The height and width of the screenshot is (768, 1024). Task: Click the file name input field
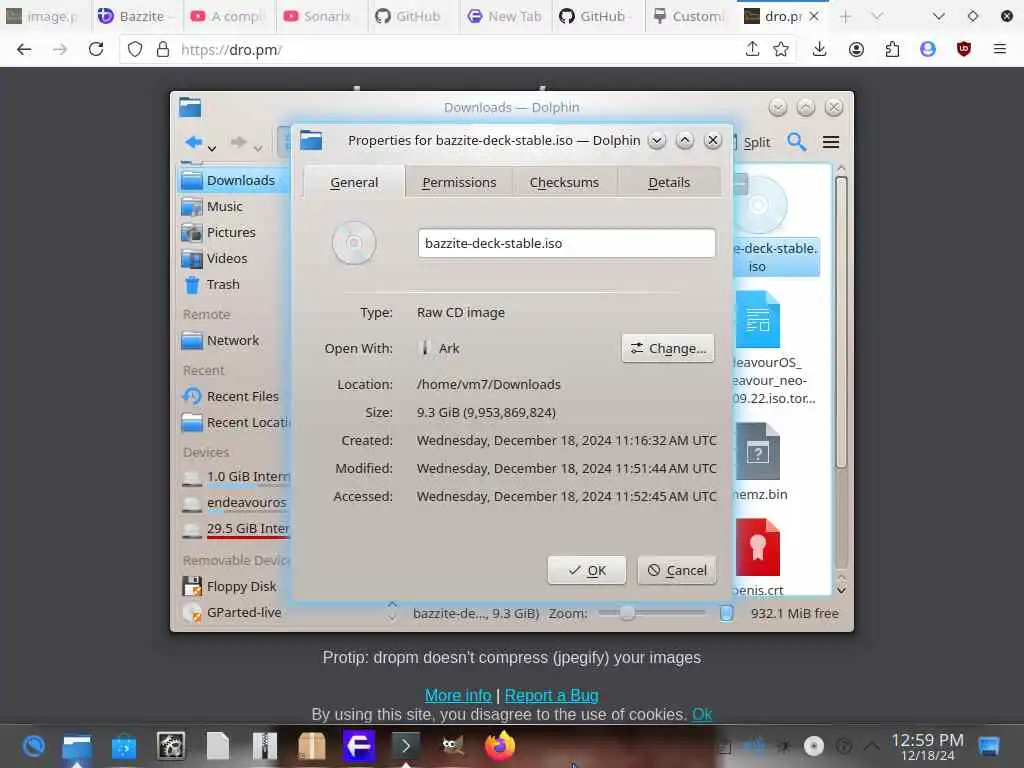pos(566,243)
